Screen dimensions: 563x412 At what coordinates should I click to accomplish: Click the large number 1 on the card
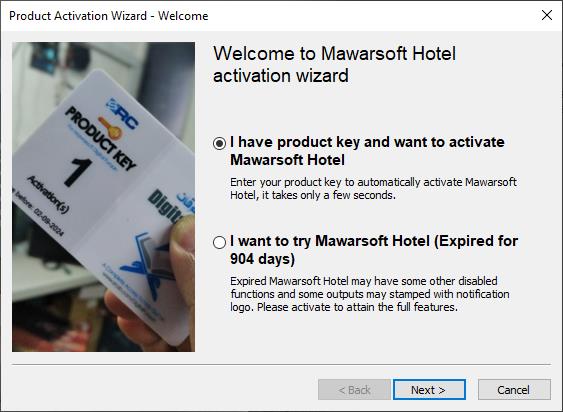78,172
